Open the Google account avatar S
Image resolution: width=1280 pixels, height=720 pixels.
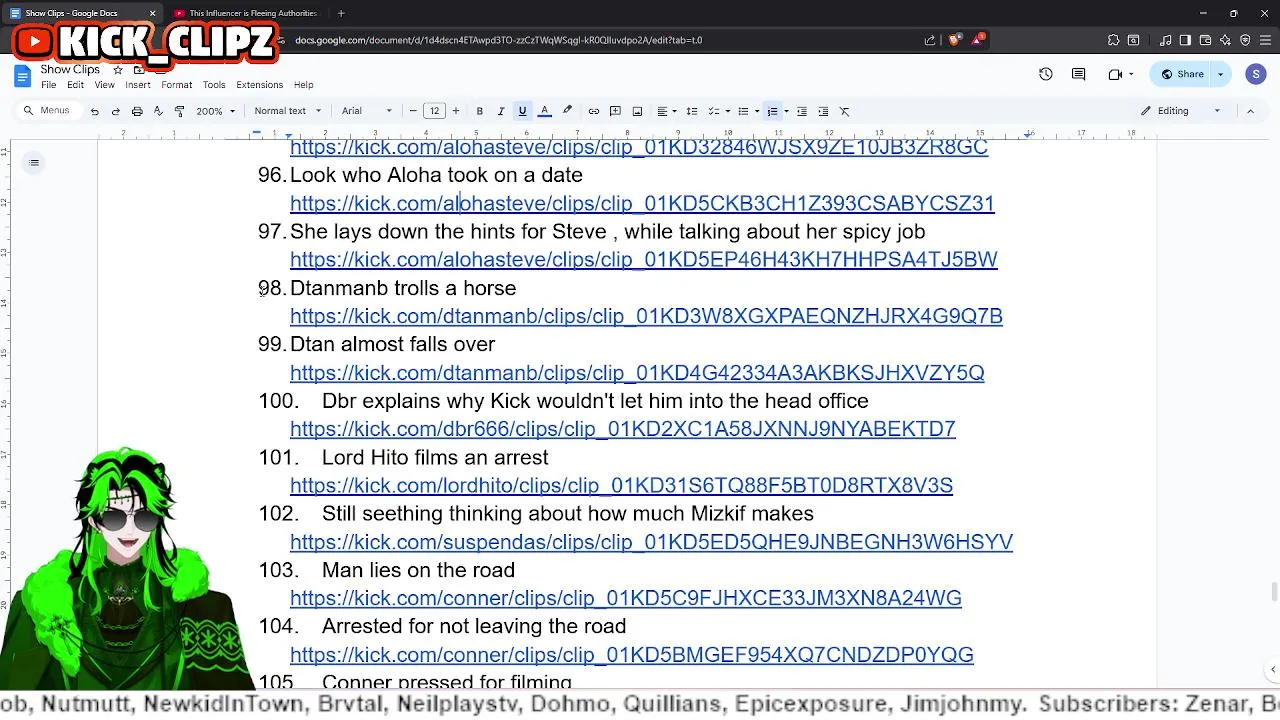[1256, 74]
